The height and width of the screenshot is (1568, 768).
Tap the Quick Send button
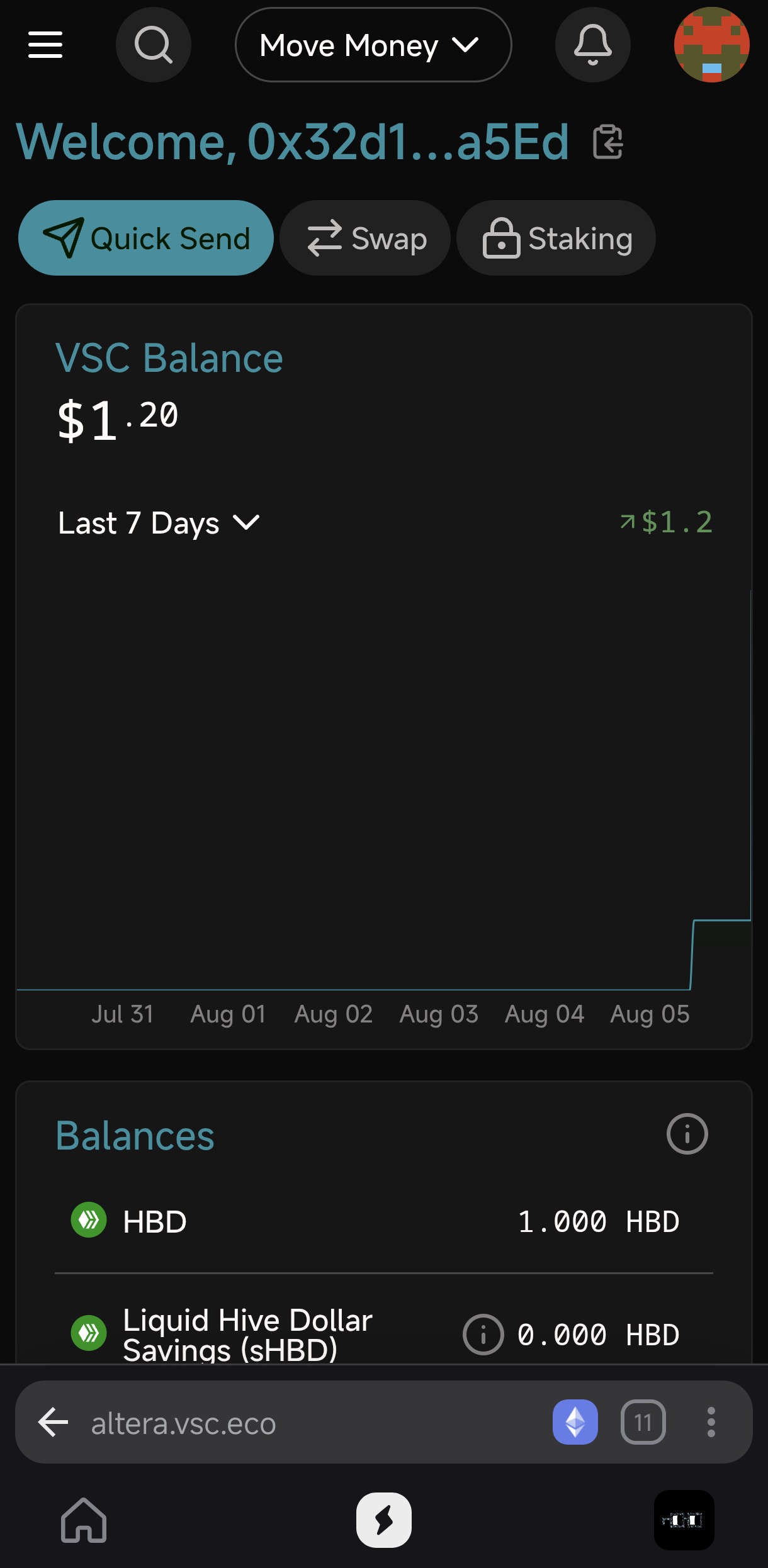(x=146, y=238)
